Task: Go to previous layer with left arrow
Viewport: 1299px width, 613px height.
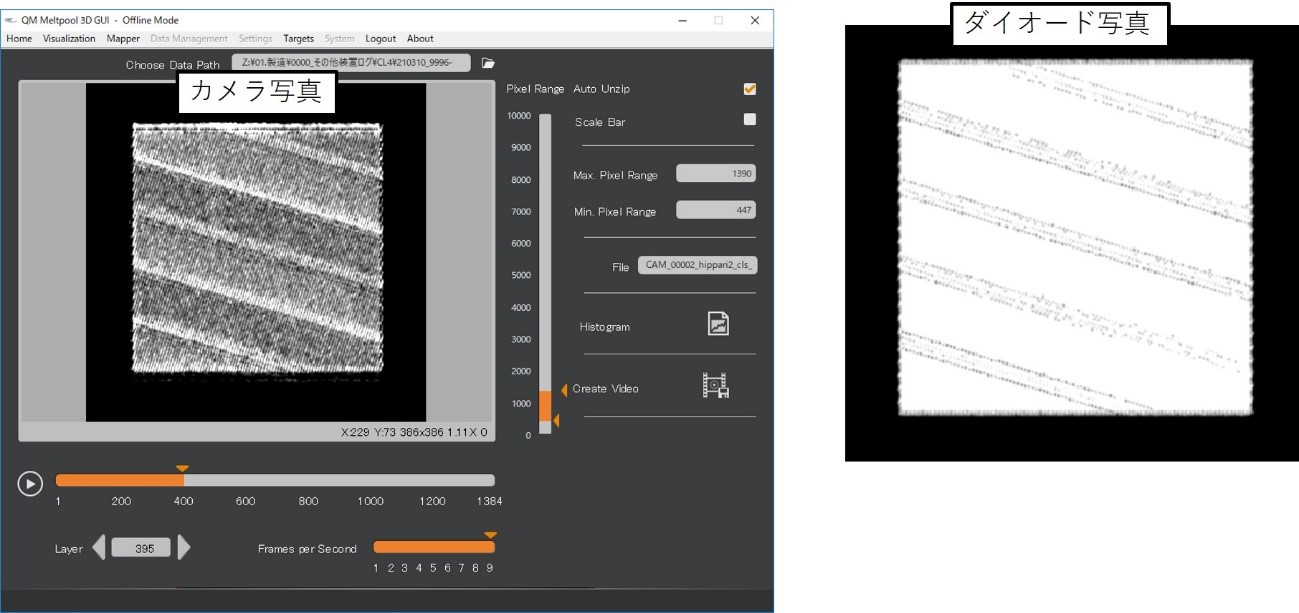Action: coord(98,547)
